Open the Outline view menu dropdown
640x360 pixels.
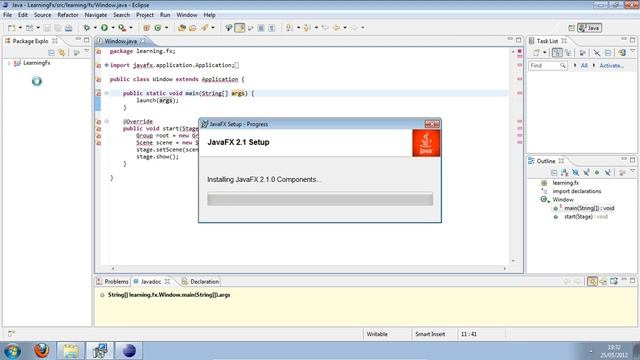click(x=632, y=171)
